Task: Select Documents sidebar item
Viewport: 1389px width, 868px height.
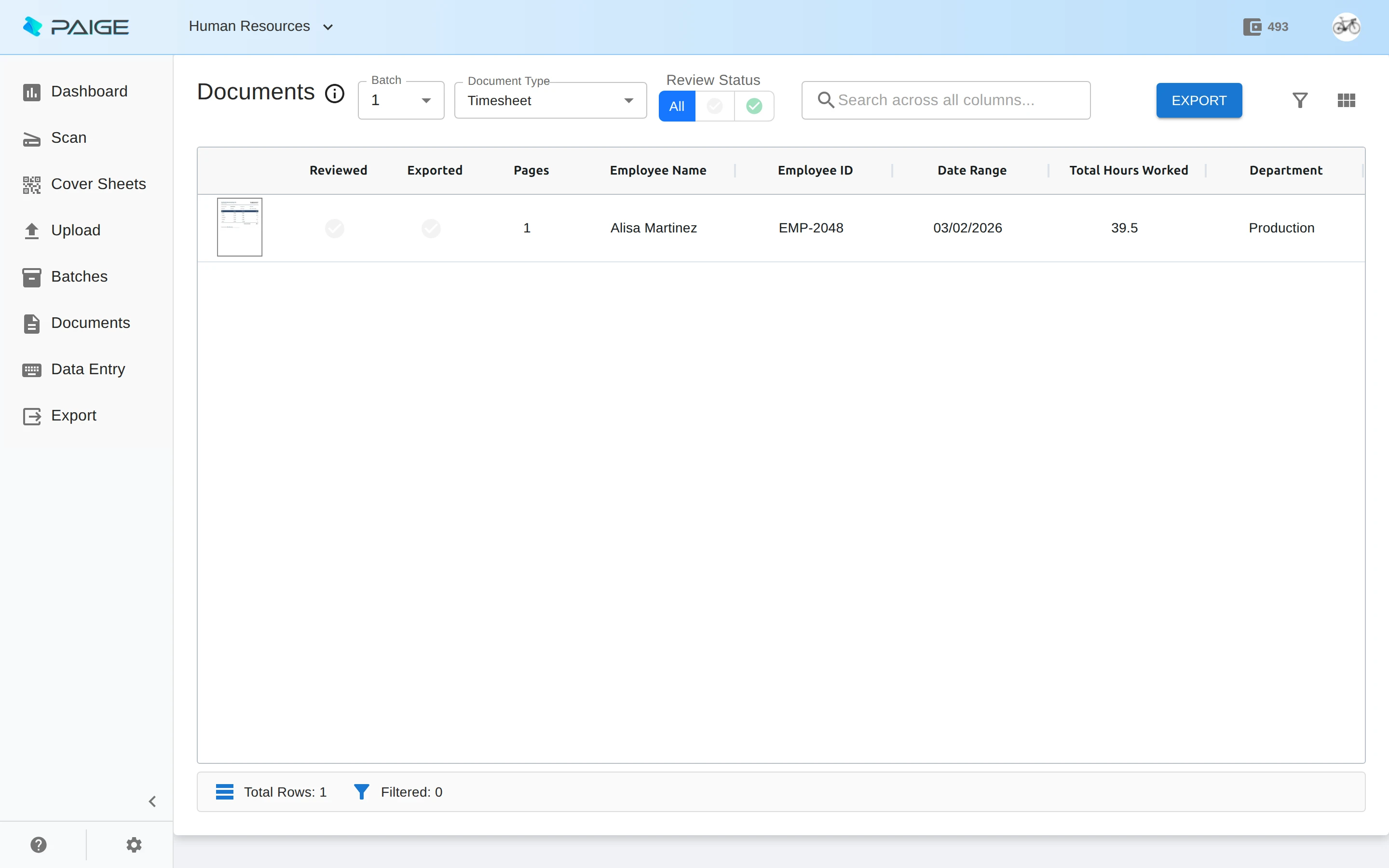Action: click(x=86, y=323)
